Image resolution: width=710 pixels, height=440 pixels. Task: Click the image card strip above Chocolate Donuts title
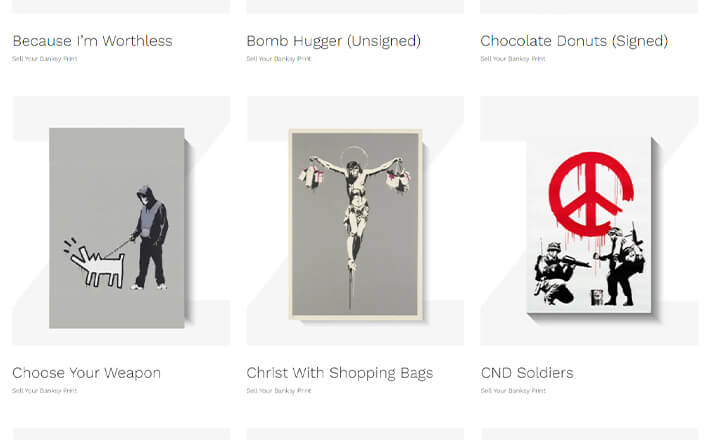(589, 6)
